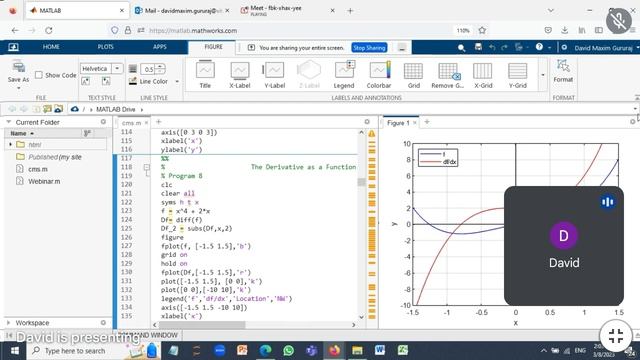Expand the labels and annotations gallery

[x=543, y=75]
